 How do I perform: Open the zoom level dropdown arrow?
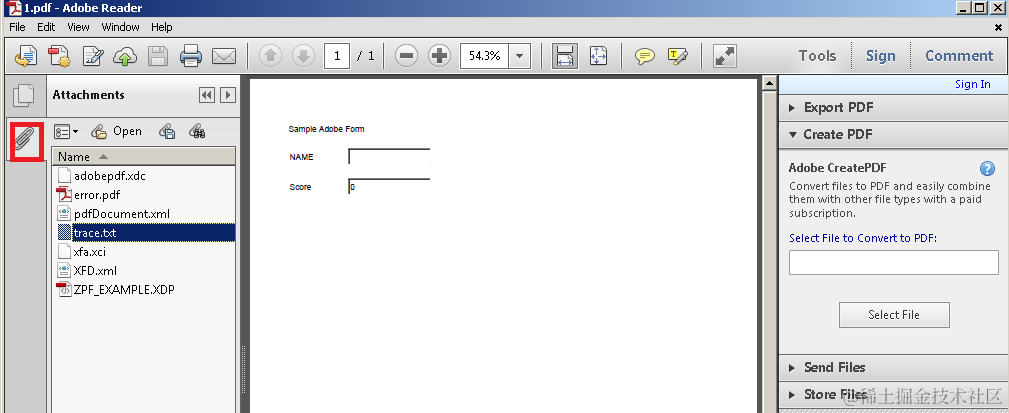pos(519,56)
